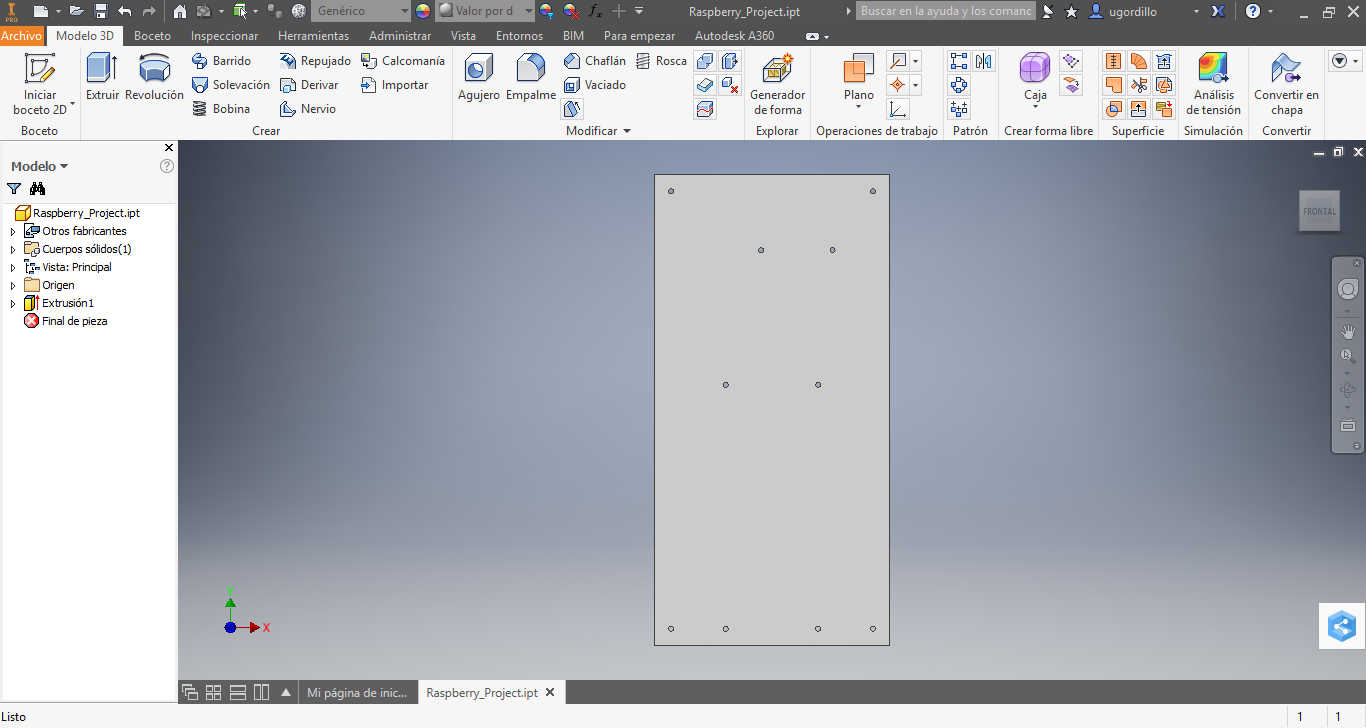Launch Análisis de tensión simulation
The height and width of the screenshot is (728, 1366).
[1213, 84]
